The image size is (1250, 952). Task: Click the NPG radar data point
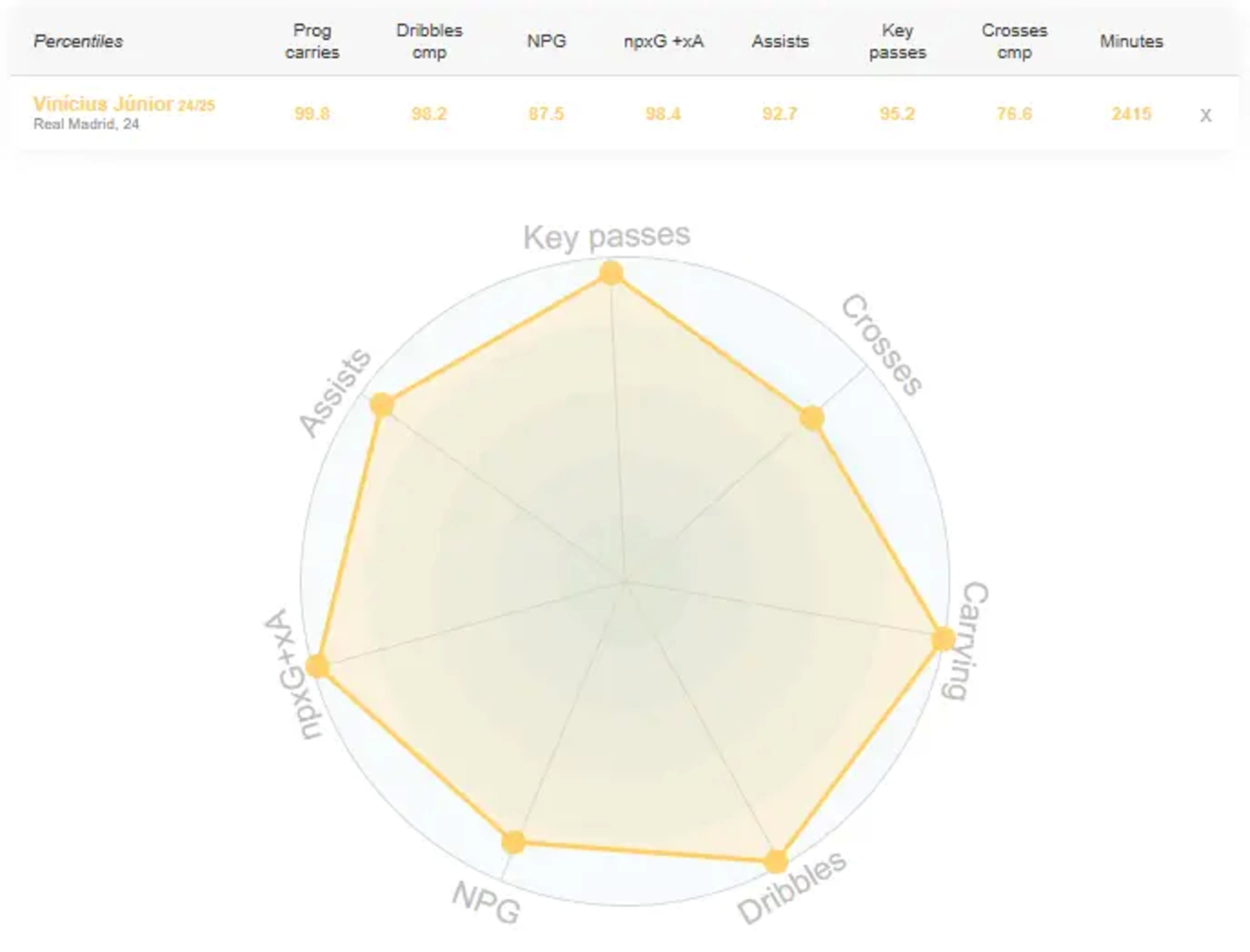[x=513, y=842]
